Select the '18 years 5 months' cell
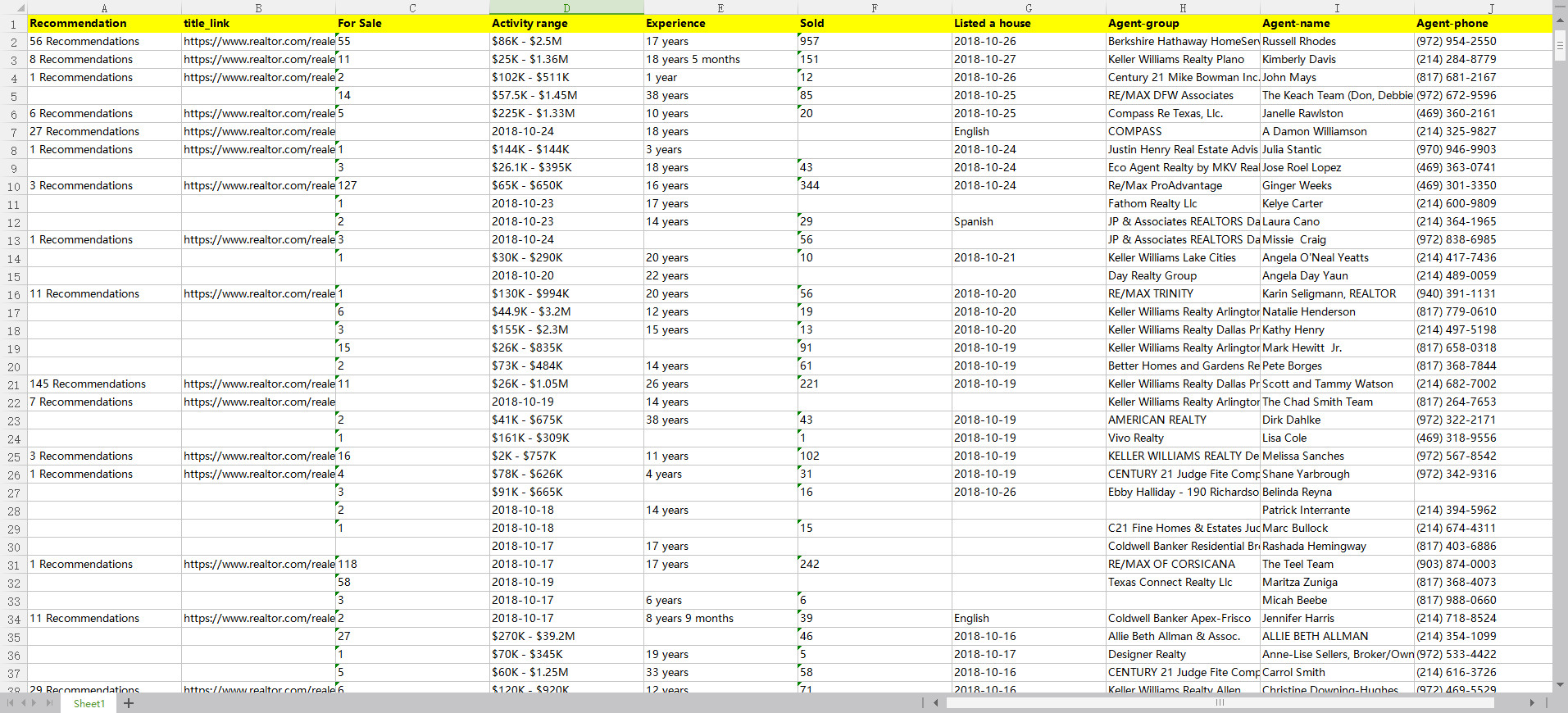Screen dimensions: 1568x713 pyautogui.click(x=720, y=60)
